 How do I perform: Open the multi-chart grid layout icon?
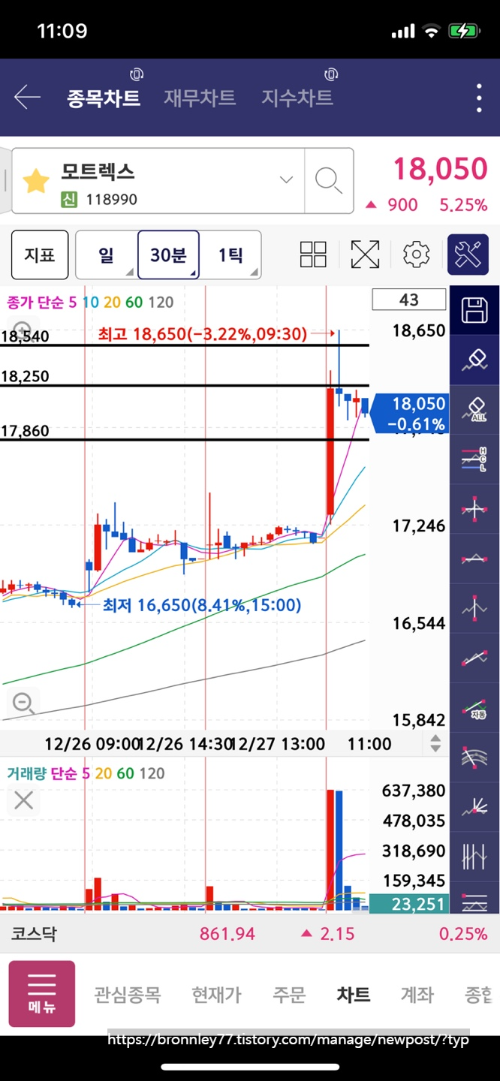click(x=313, y=254)
